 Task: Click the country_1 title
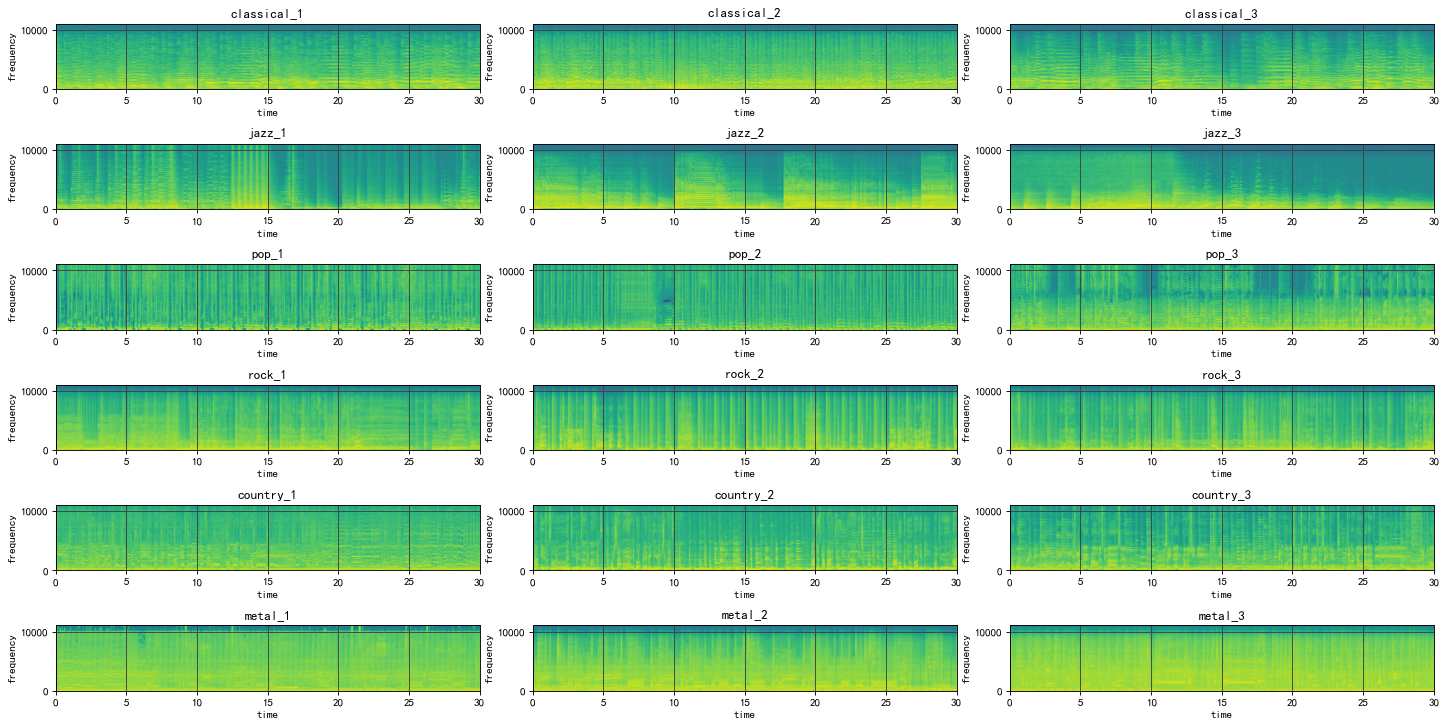point(267,496)
